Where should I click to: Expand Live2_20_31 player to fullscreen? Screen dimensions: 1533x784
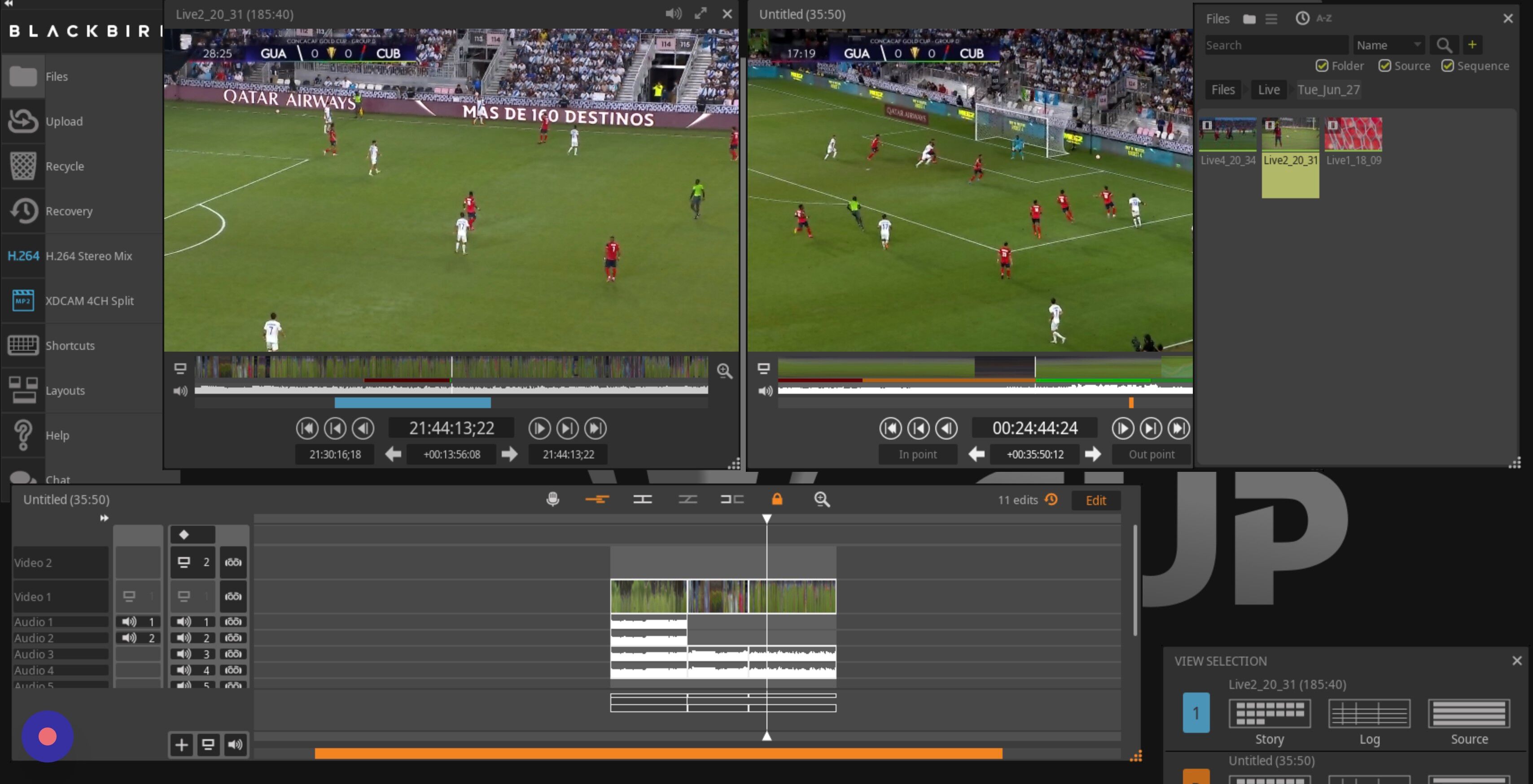pyautogui.click(x=701, y=14)
